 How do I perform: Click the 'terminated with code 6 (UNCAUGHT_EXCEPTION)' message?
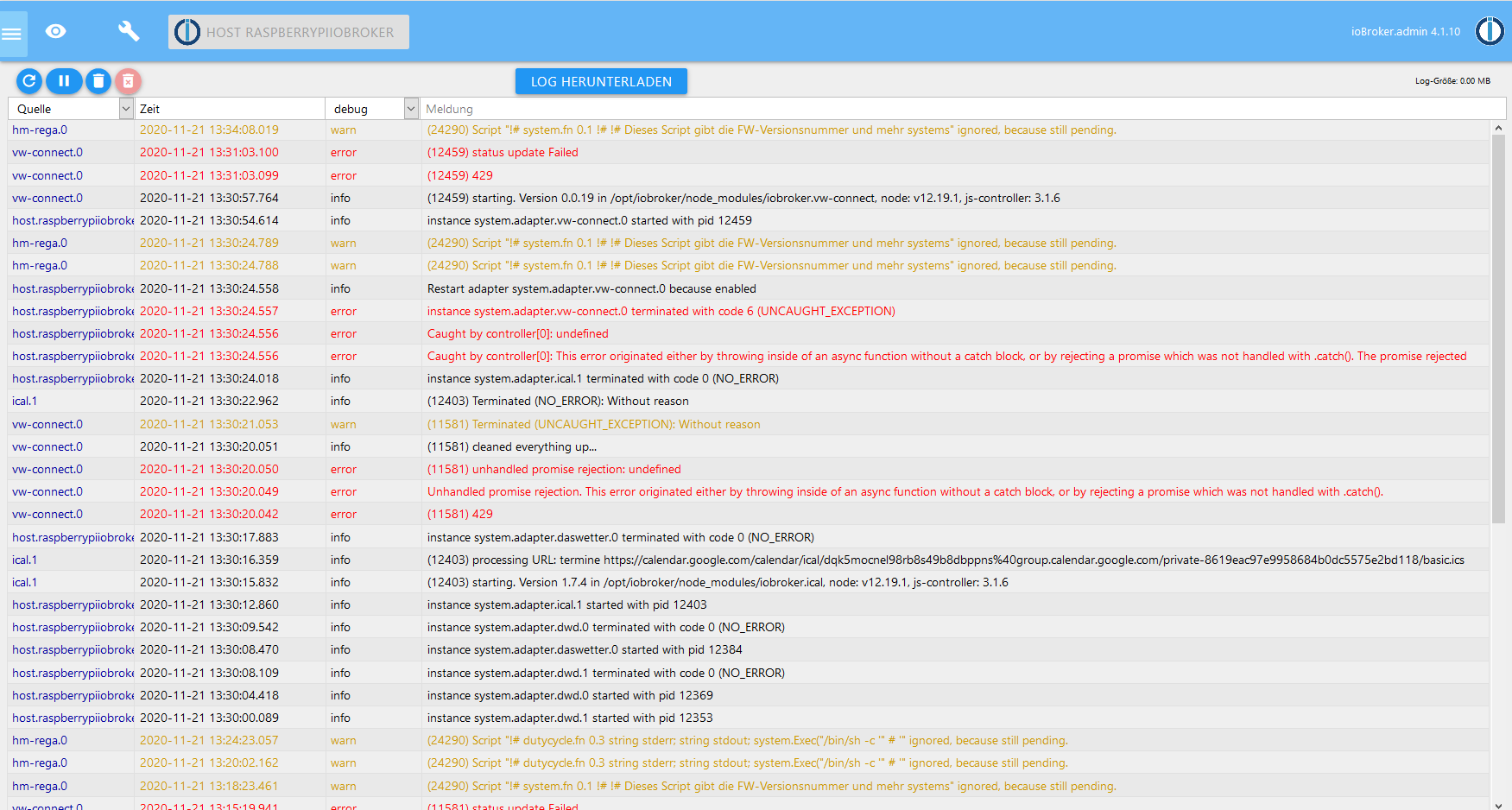(661, 311)
